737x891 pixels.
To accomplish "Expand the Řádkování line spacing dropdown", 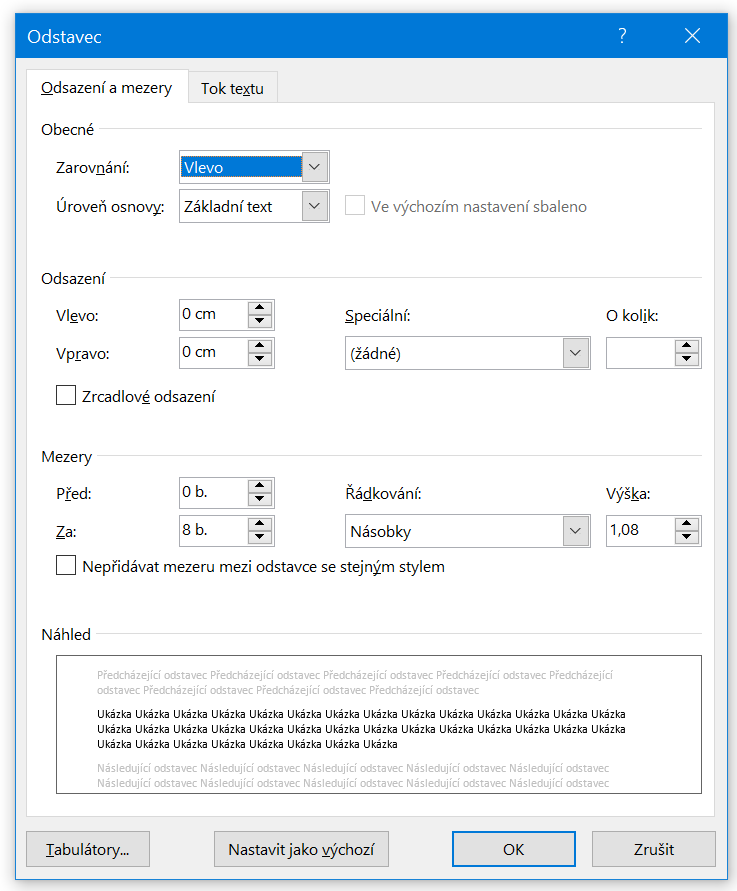I will [x=575, y=531].
